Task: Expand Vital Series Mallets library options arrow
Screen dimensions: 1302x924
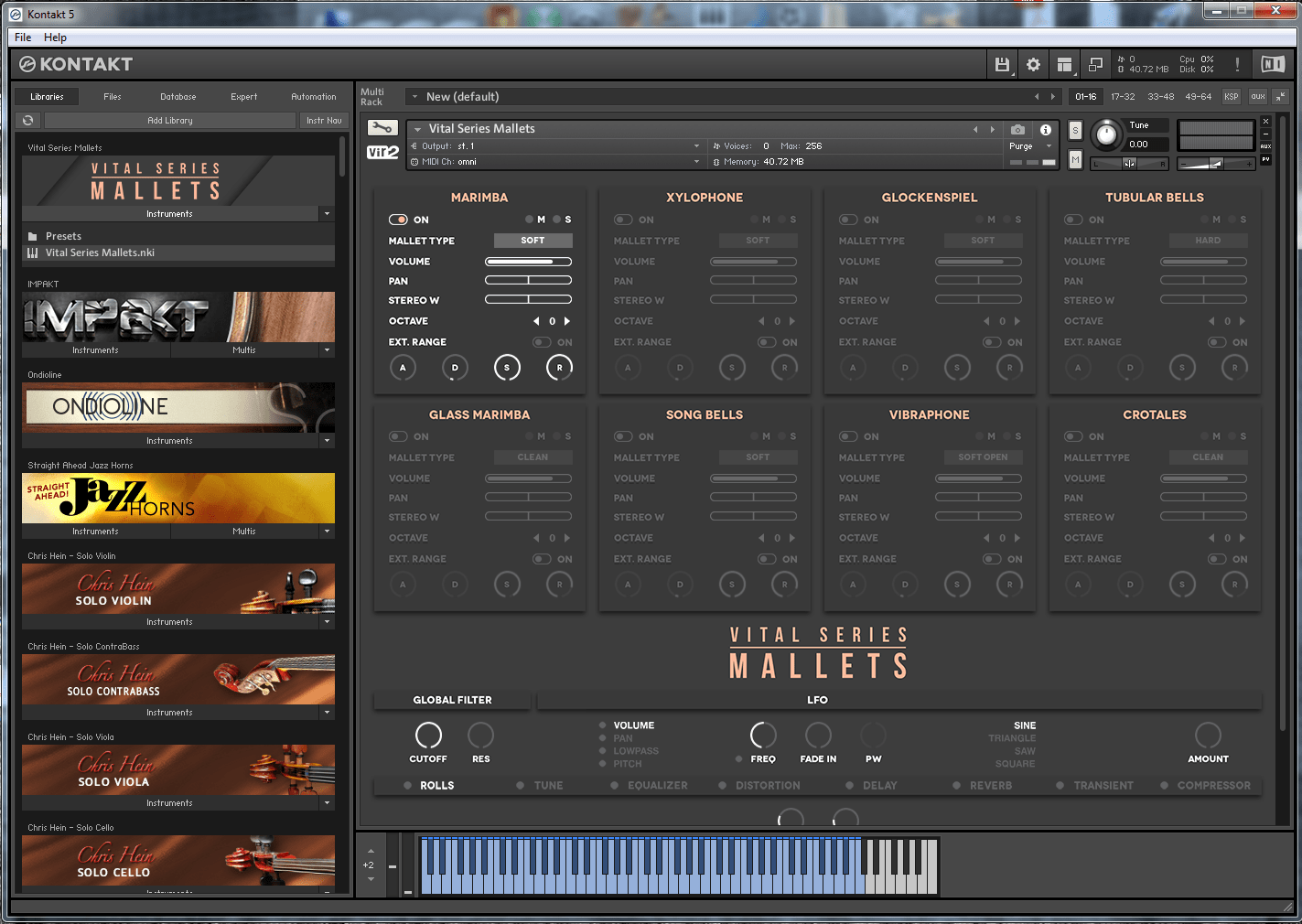Action: coord(327,213)
